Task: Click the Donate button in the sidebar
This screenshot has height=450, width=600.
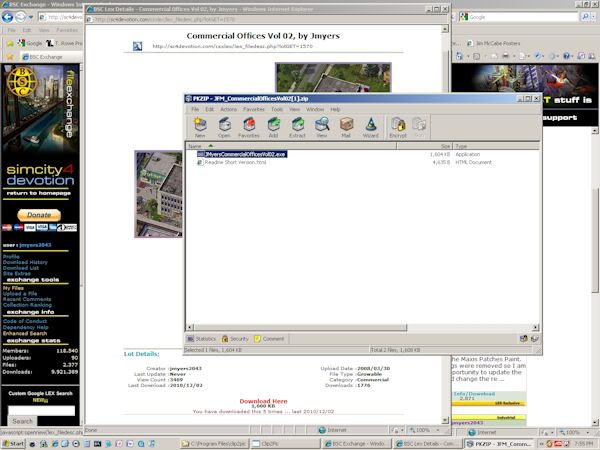Action: [39, 215]
